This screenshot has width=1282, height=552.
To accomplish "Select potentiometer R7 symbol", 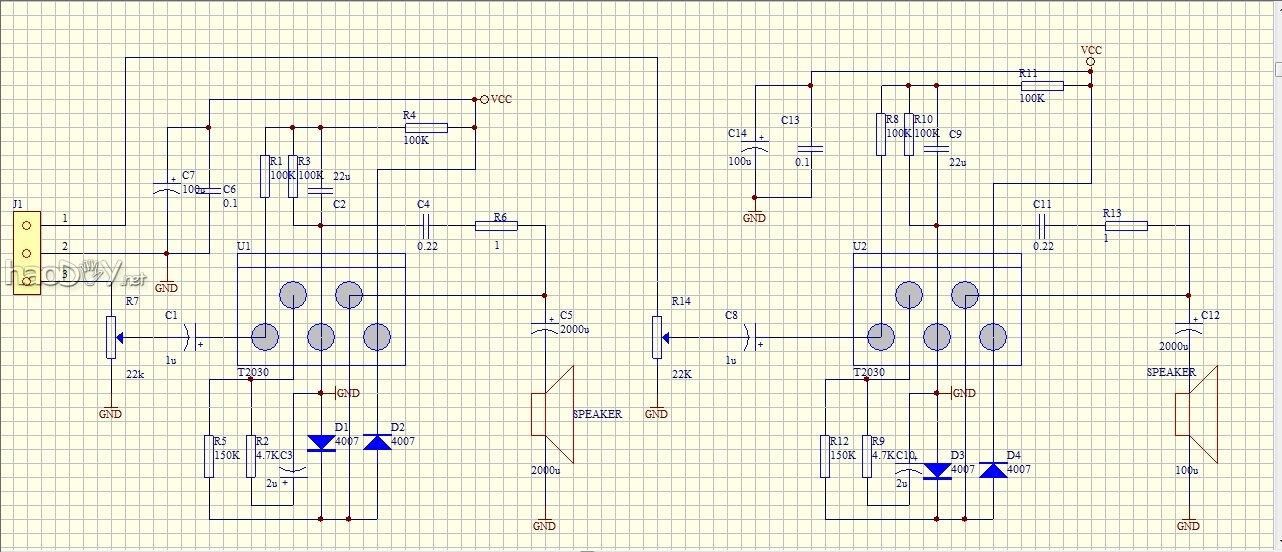I will [110, 337].
